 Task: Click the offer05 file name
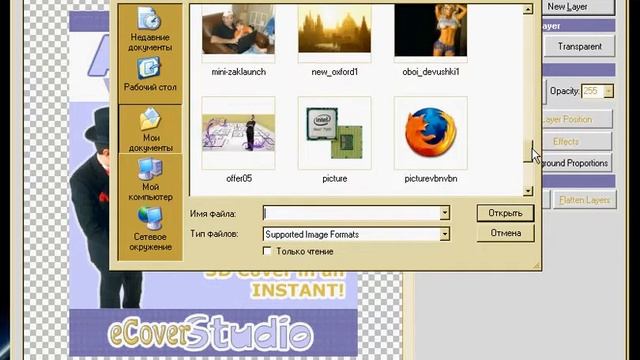click(239, 179)
